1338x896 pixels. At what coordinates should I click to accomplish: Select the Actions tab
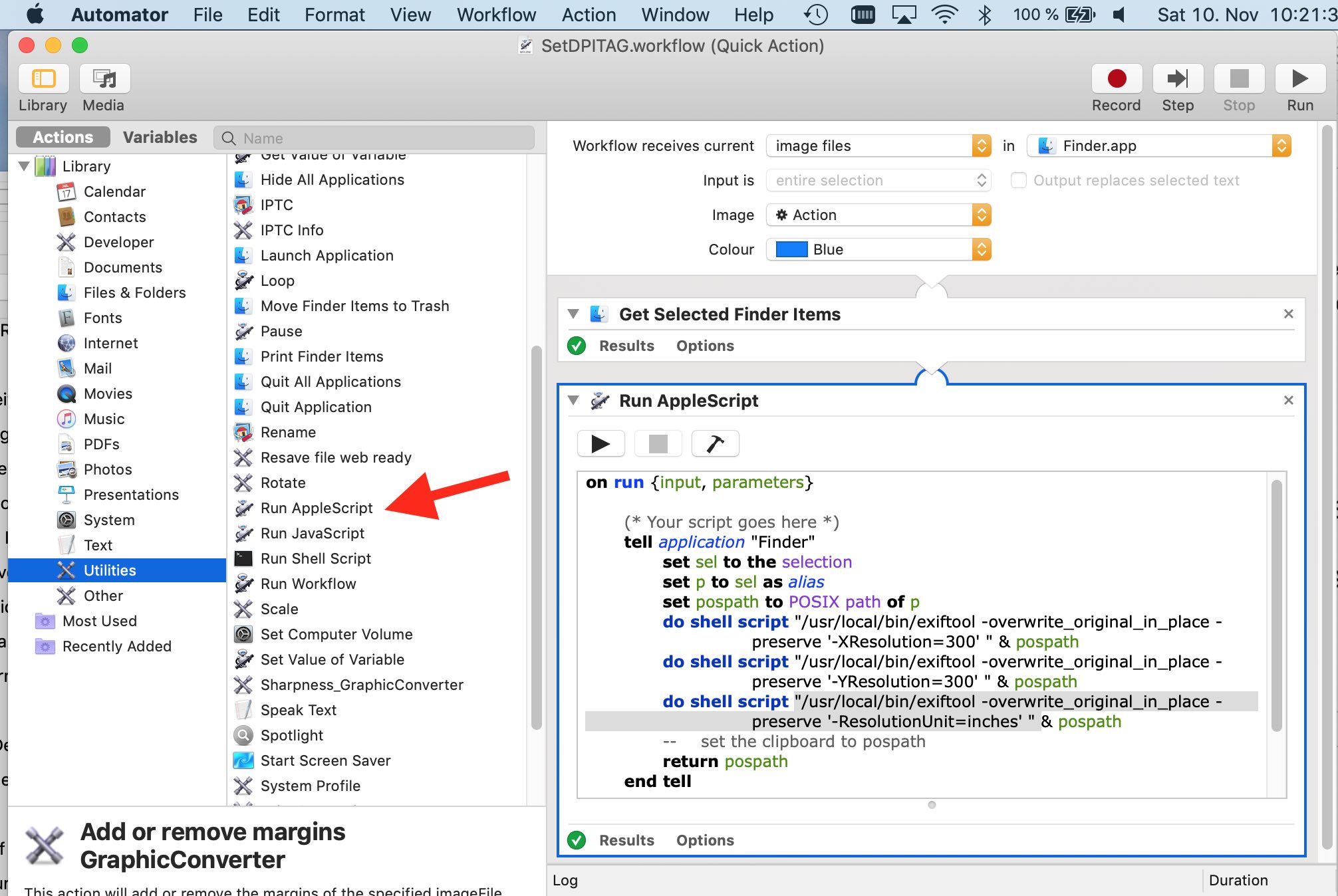[x=63, y=137]
